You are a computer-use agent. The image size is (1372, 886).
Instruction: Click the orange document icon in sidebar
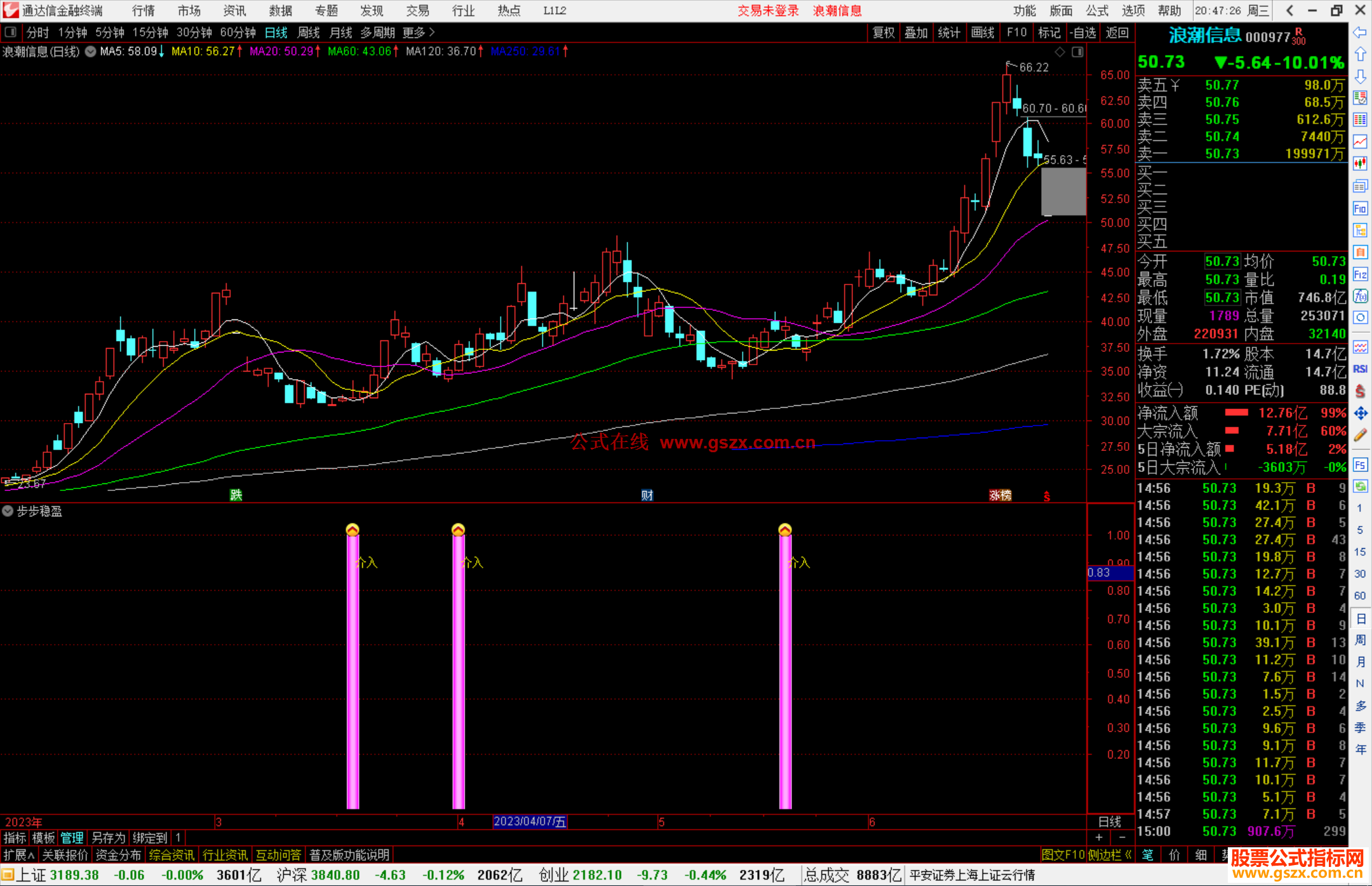point(1360,252)
